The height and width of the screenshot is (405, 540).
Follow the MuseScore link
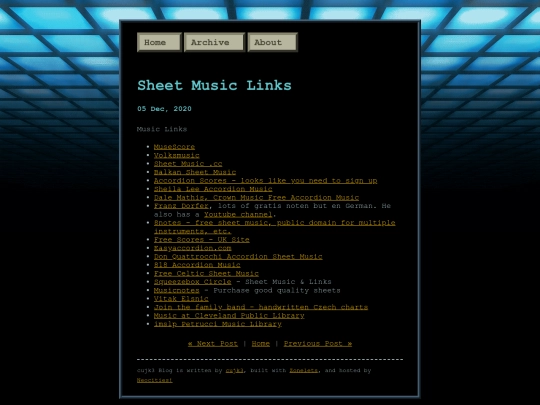point(174,147)
